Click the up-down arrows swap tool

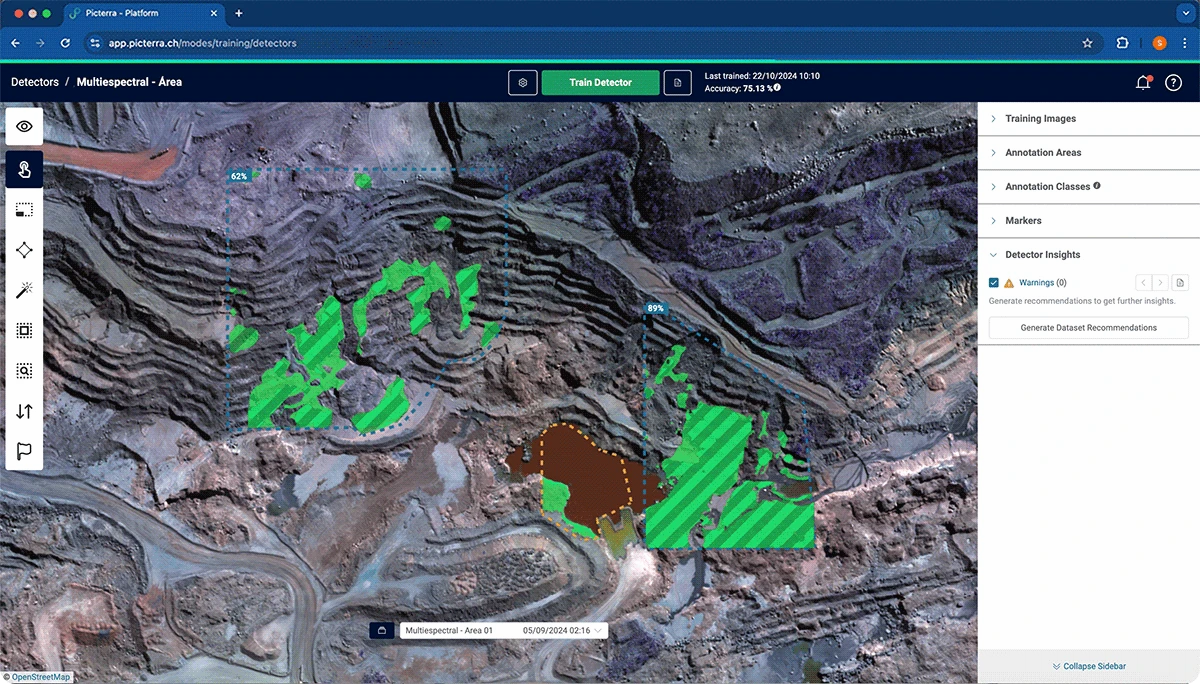pyautogui.click(x=24, y=411)
